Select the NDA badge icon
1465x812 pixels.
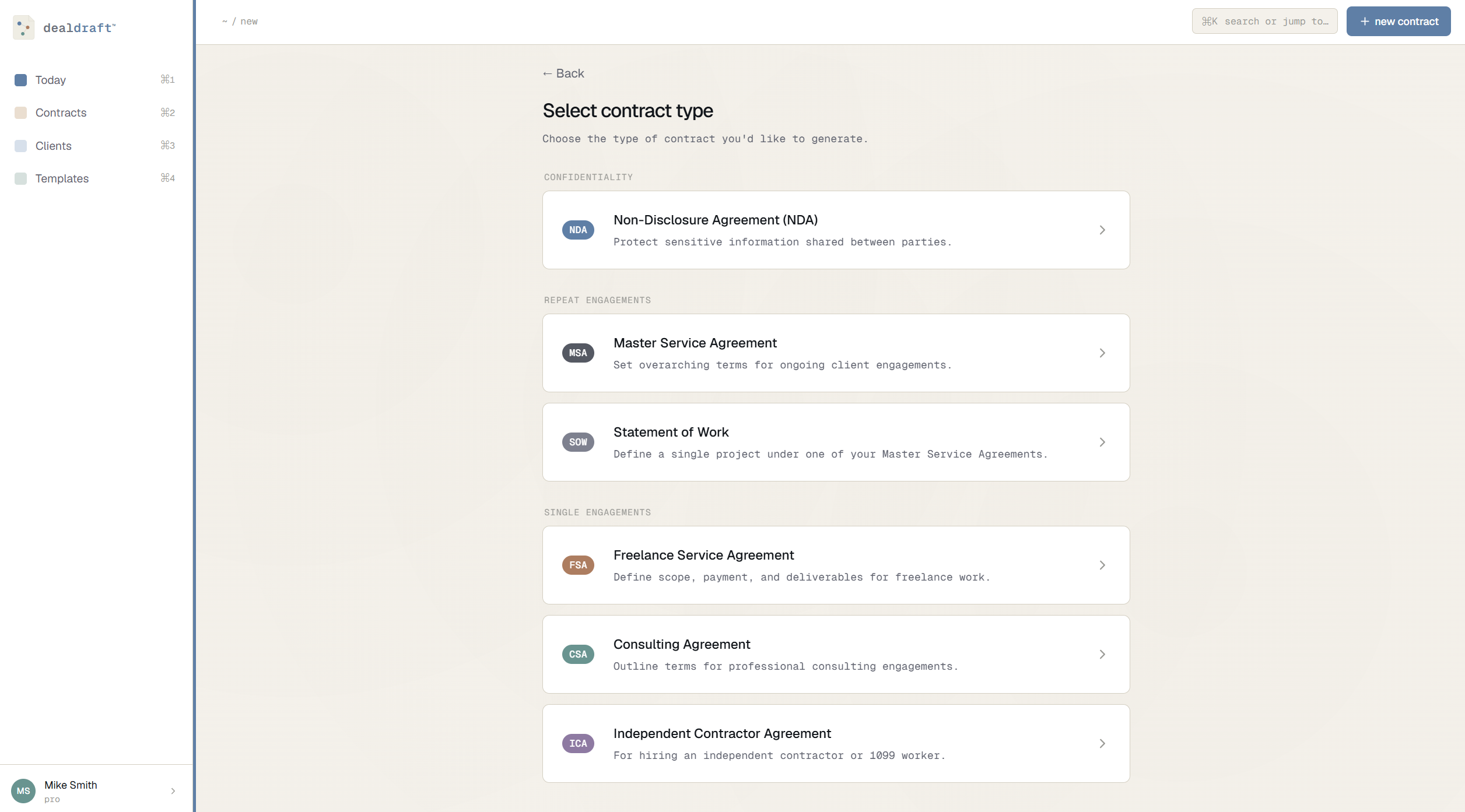coord(578,230)
